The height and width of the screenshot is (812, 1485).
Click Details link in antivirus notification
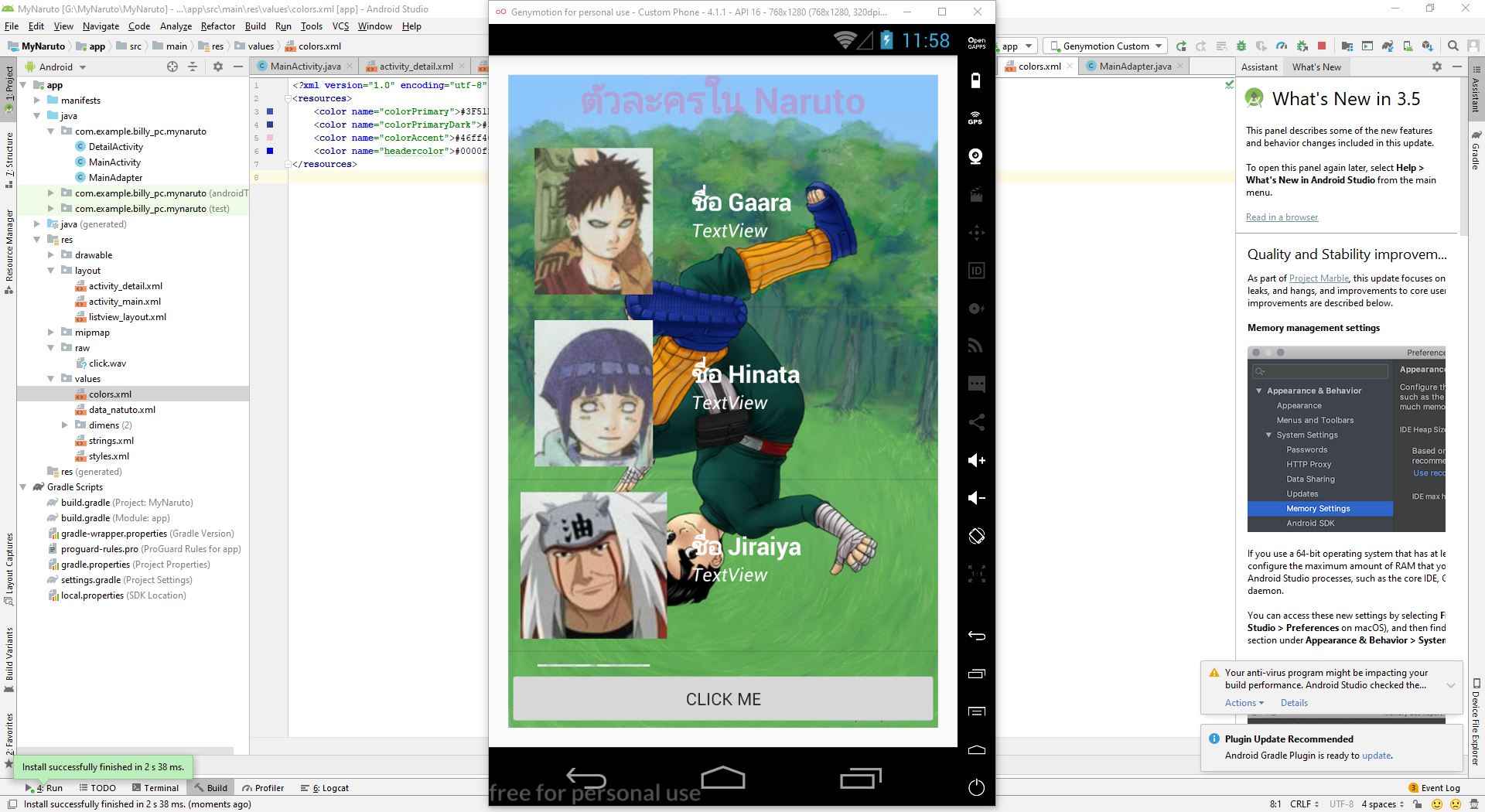(x=1294, y=703)
